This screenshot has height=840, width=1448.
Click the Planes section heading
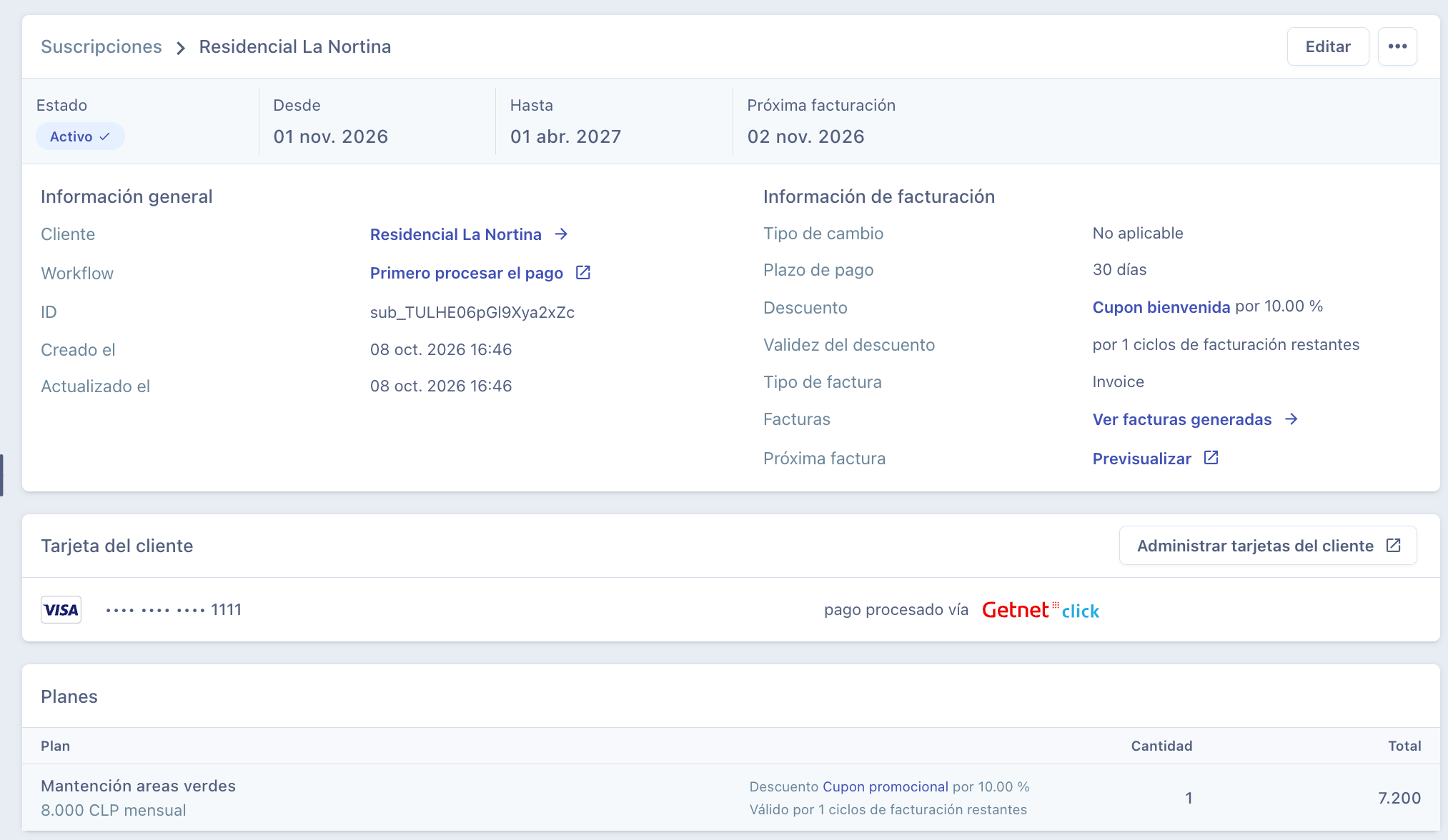coord(69,696)
